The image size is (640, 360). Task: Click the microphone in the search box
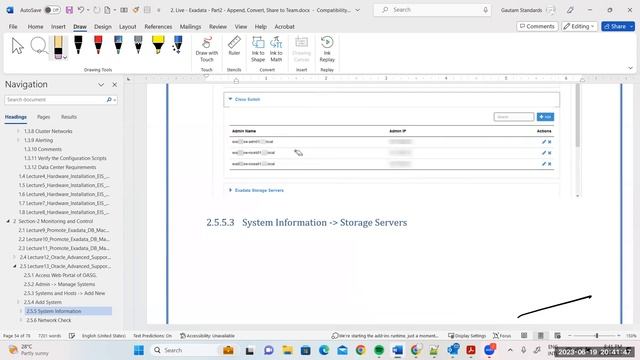pyautogui.click(x=485, y=10)
